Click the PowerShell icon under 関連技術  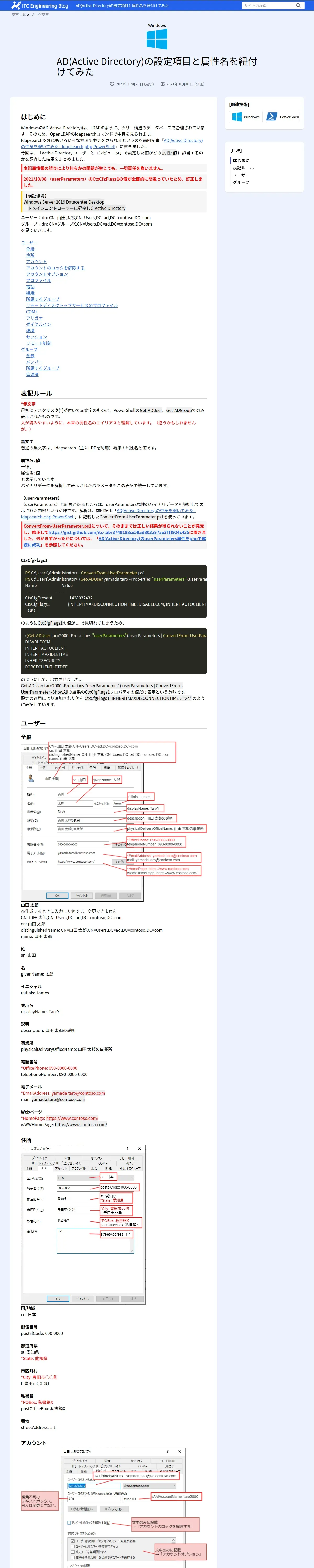(272, 117)
